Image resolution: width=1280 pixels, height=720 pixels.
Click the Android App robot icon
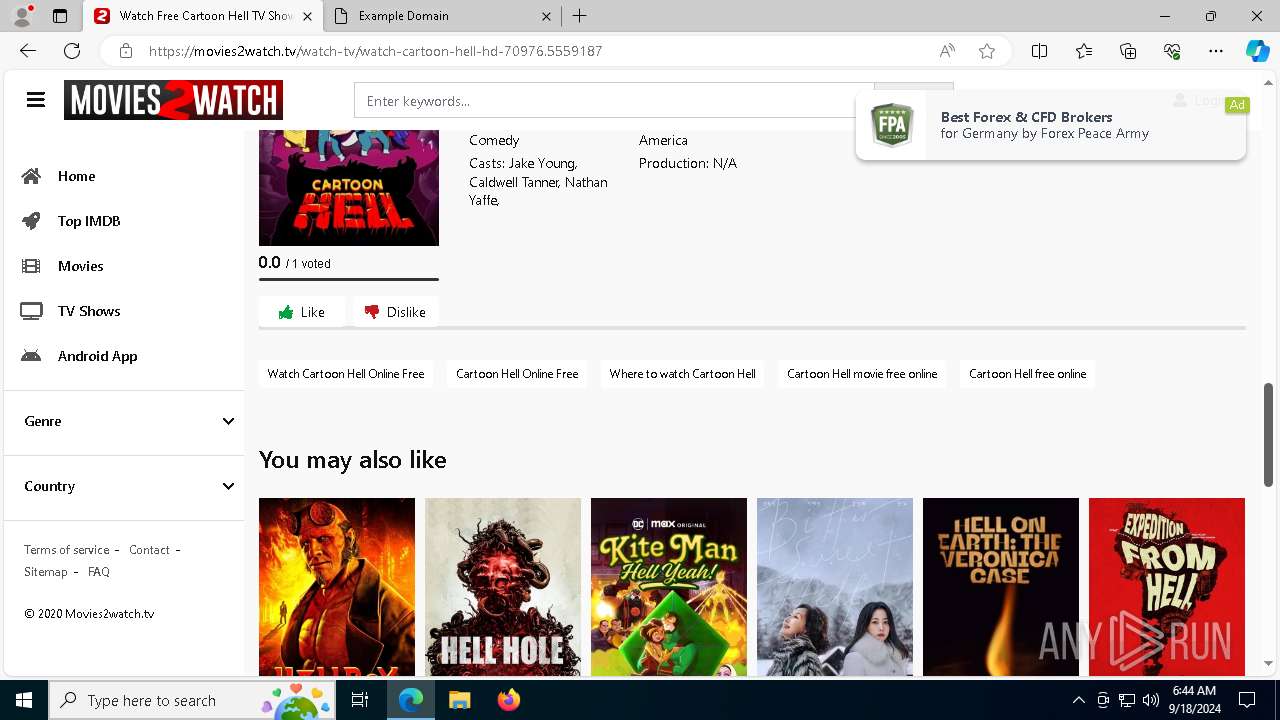pos(31,356)
